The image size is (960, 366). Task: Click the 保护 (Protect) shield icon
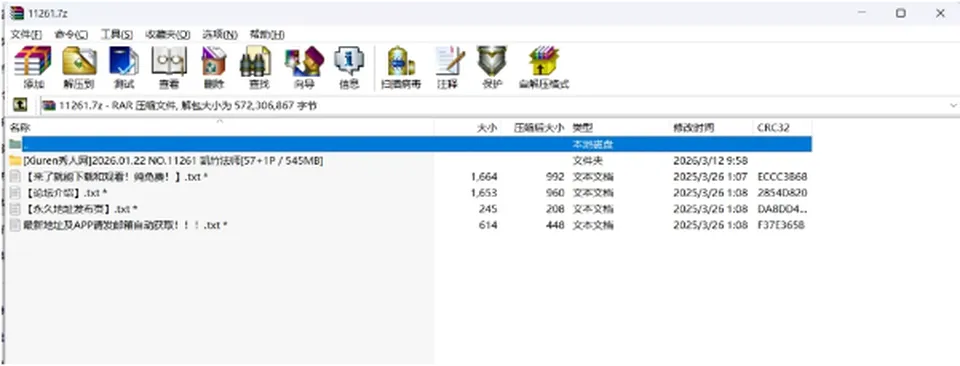coord(492,67)
